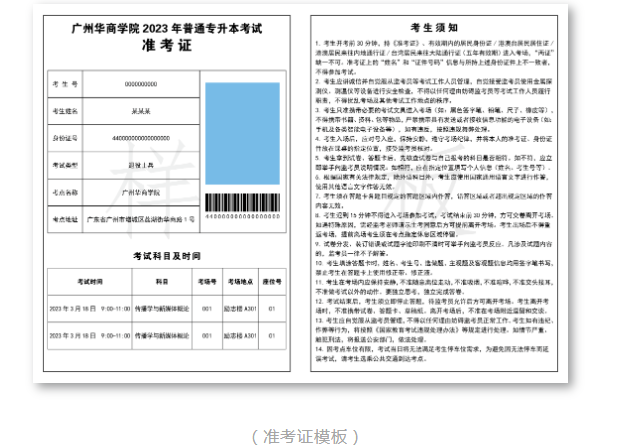Screen dimensions: 619x448
Task: Click the caption '（准考证模板）'
Action: pos(305,437)
